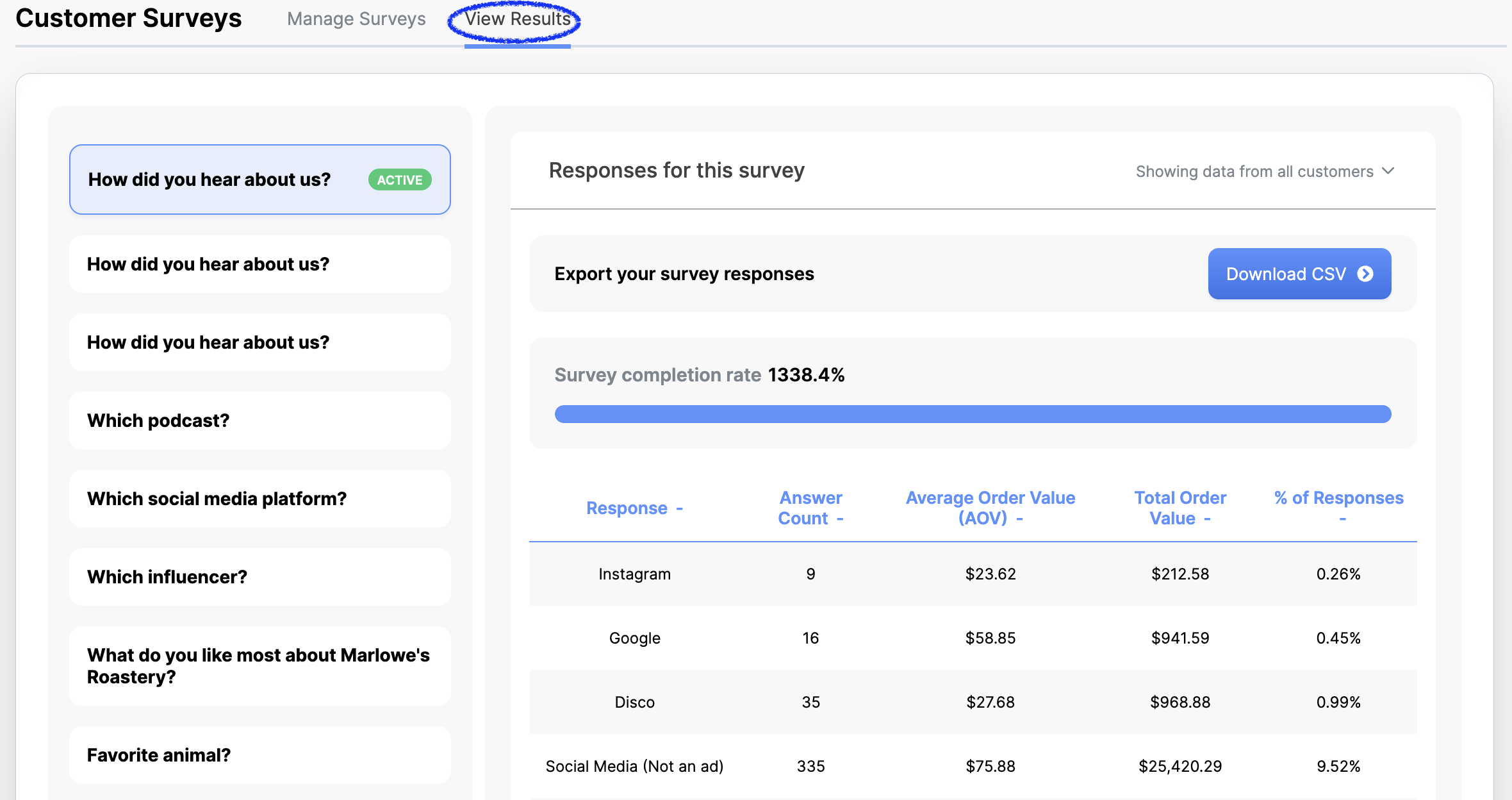
Task: Click the 0.45% responses value
Action: pyautogui.click(x=1338, y=638)
